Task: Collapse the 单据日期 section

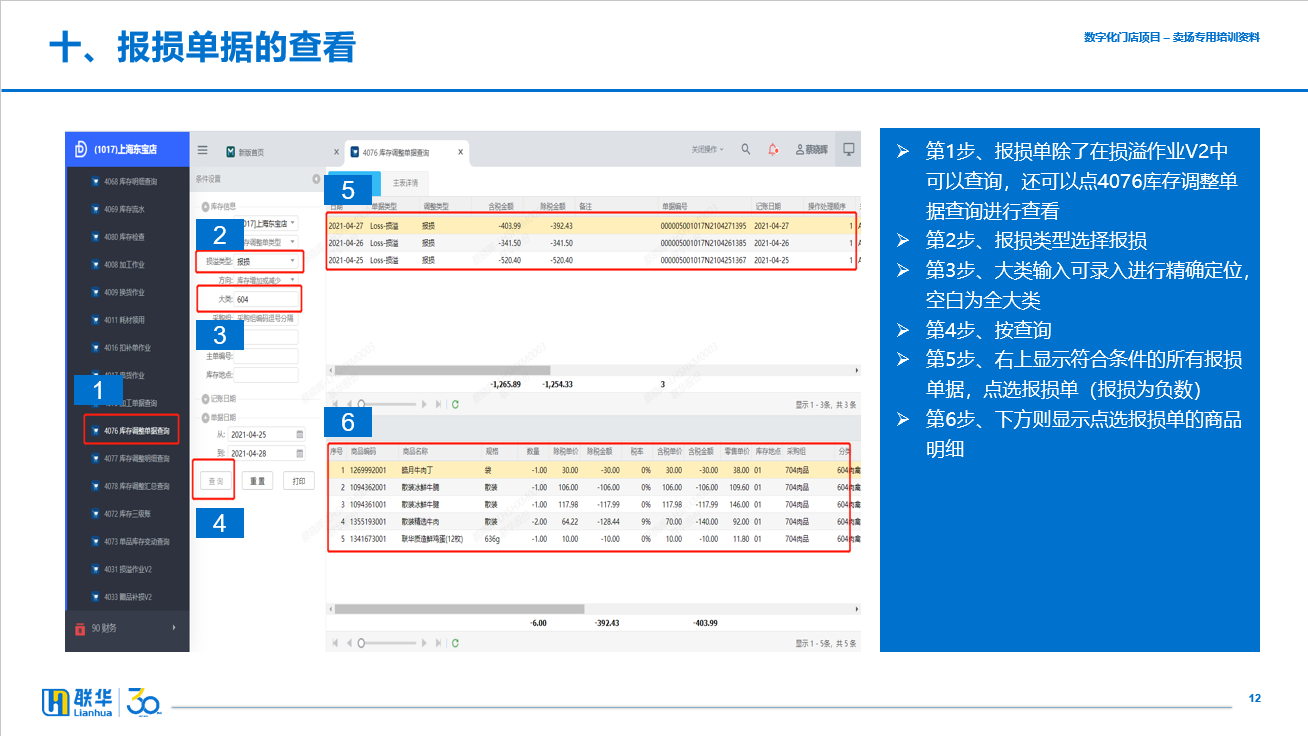Action: click(206, 417)
